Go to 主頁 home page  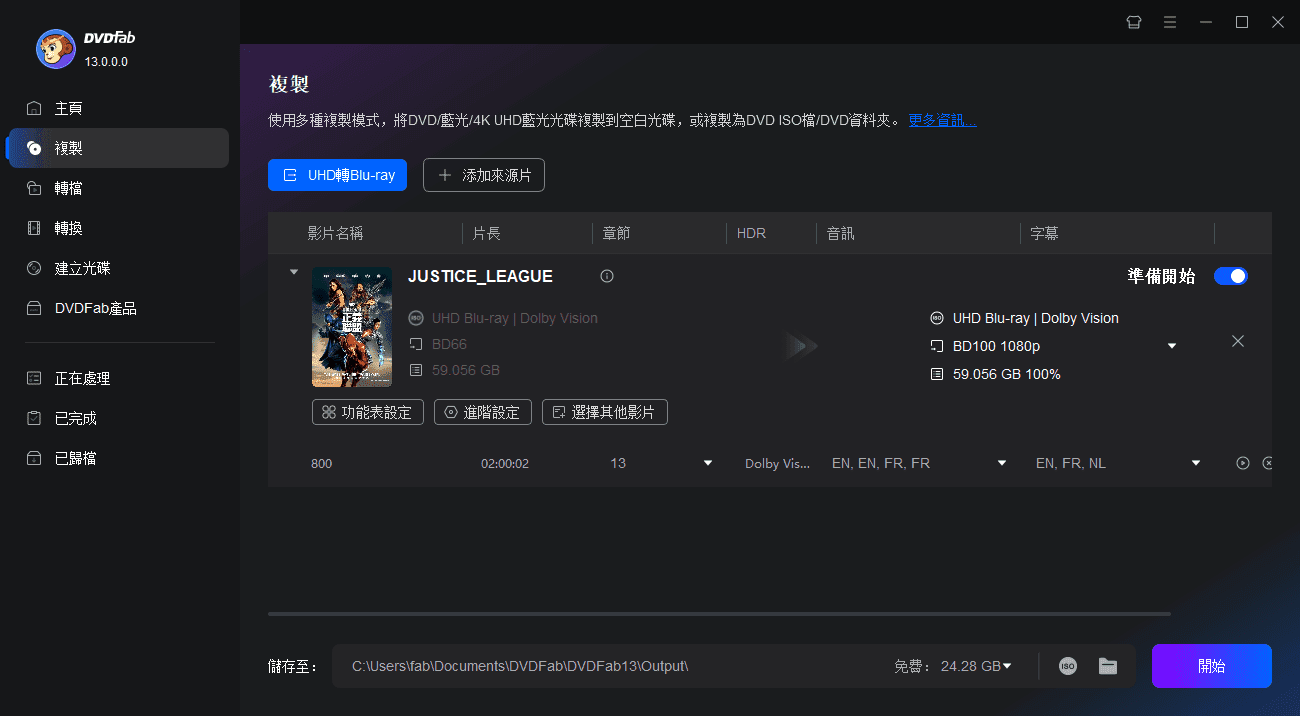(x=119, y=108)
